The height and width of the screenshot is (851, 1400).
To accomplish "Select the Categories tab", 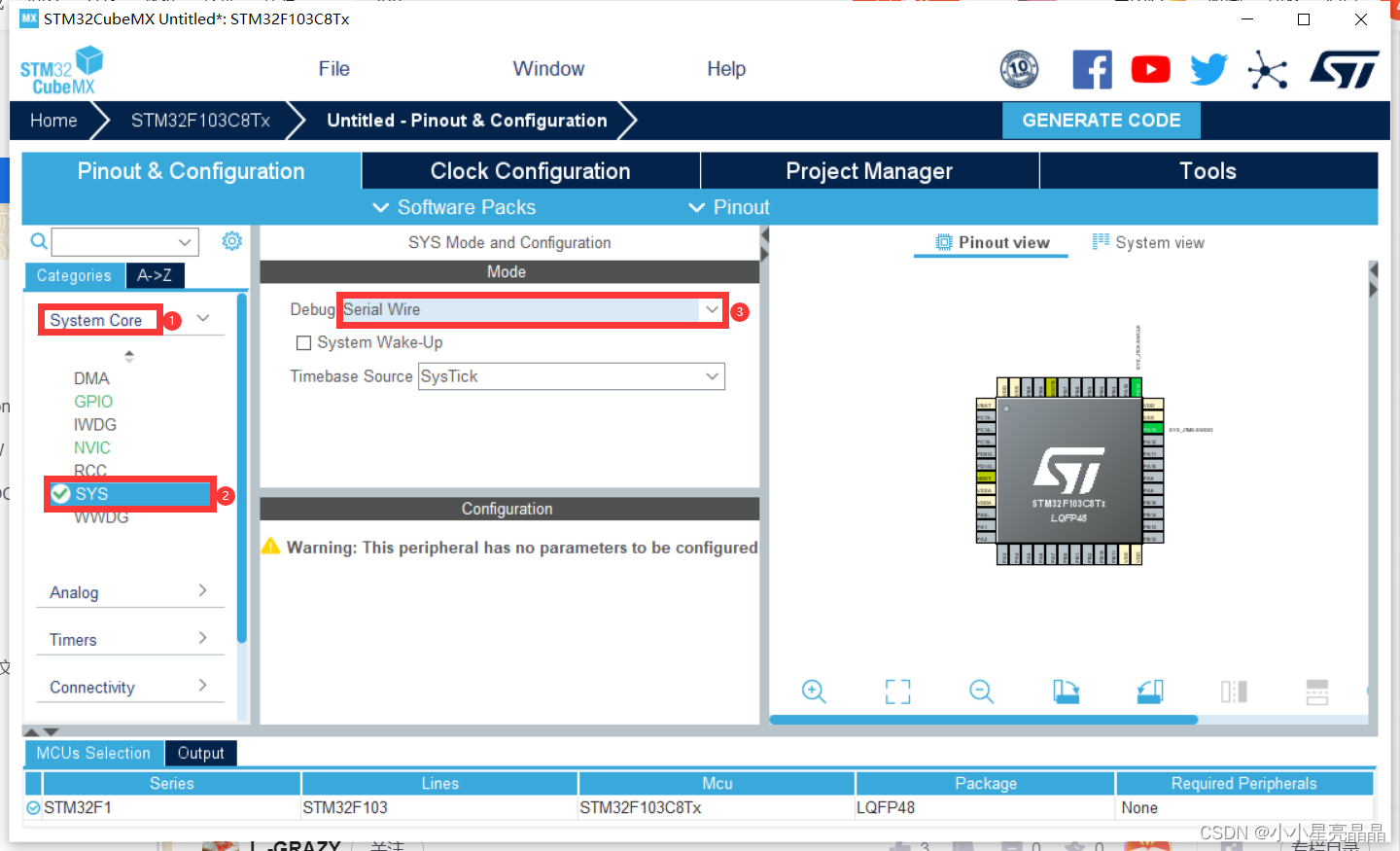I will click(x=74, y=275).
